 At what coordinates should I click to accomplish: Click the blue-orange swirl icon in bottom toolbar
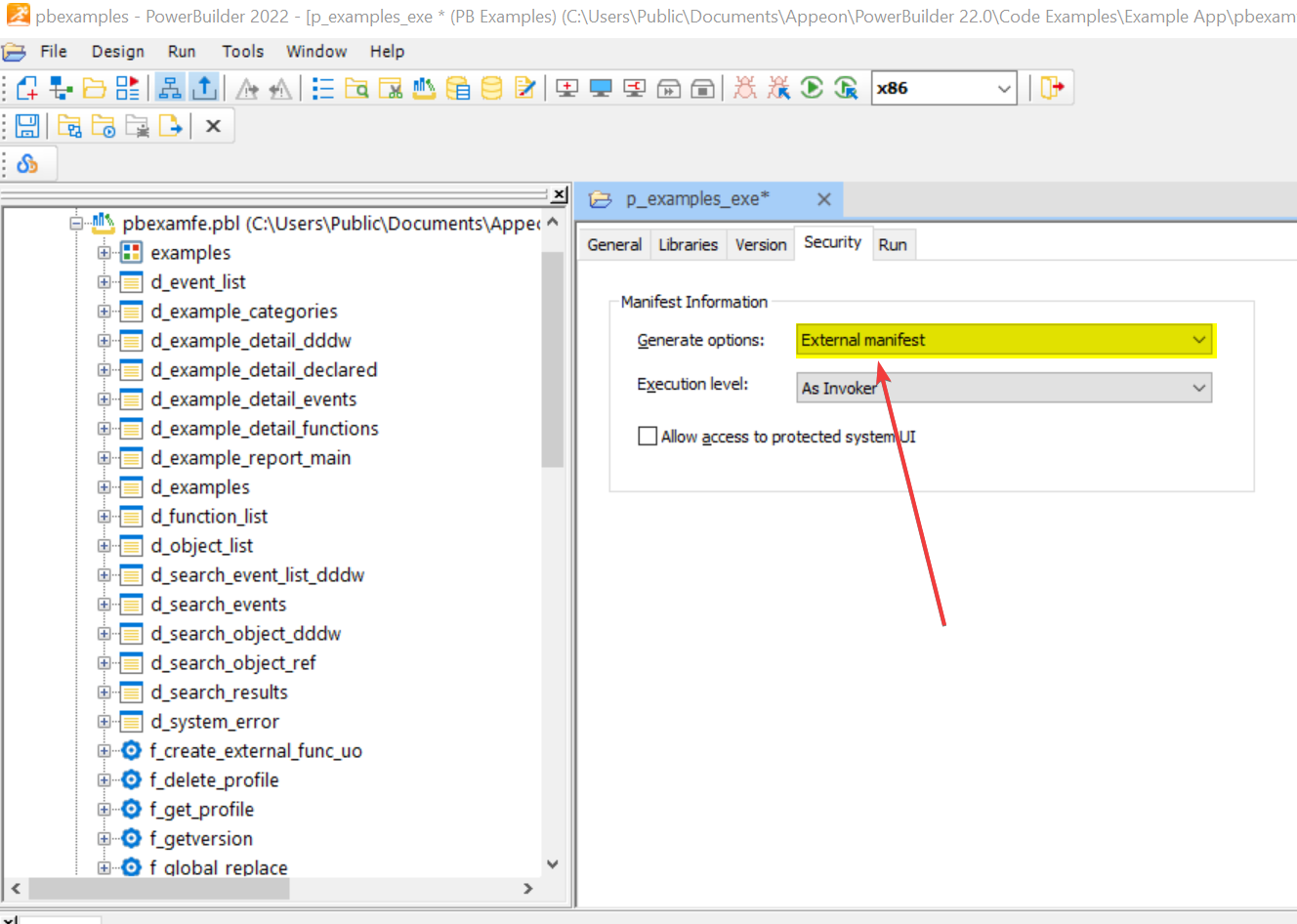click(27, 164)
